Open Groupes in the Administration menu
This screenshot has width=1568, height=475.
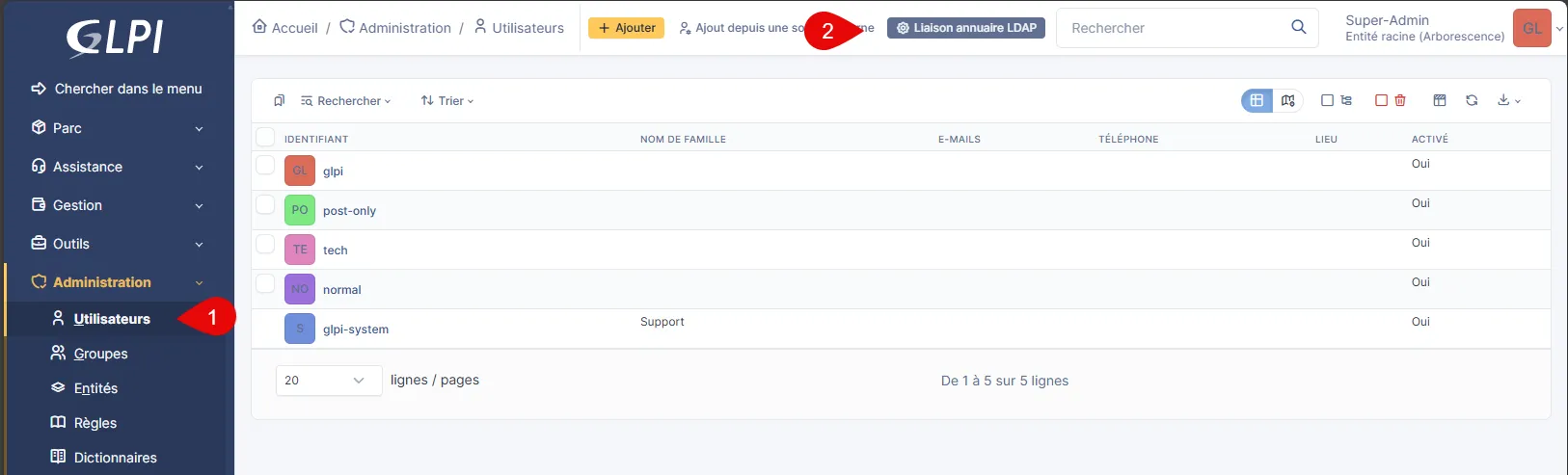click(x=100, y=354)
